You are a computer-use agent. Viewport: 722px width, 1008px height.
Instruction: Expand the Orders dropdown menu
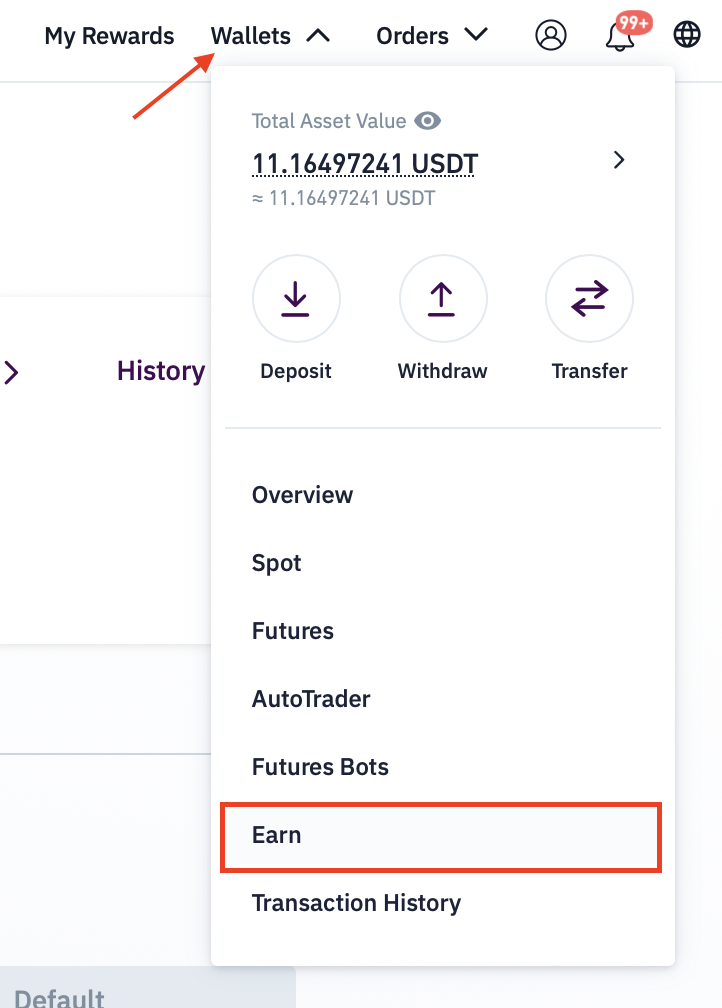[431, 36]
